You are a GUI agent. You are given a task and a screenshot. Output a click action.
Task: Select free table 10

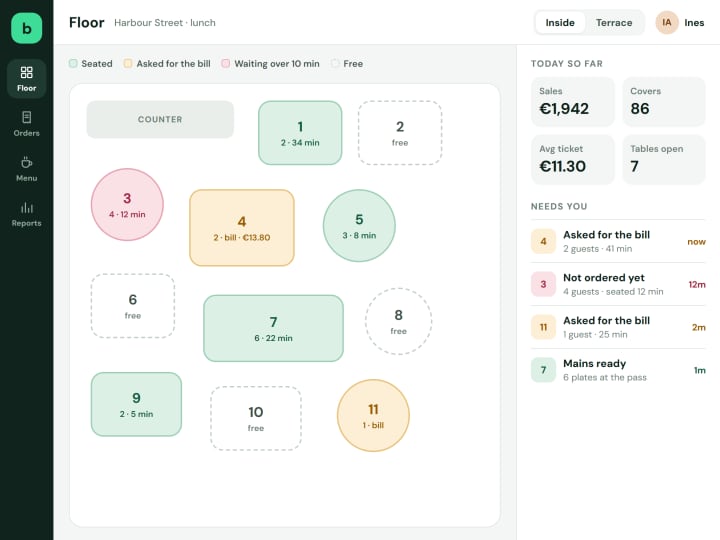(x=256, y=418)
